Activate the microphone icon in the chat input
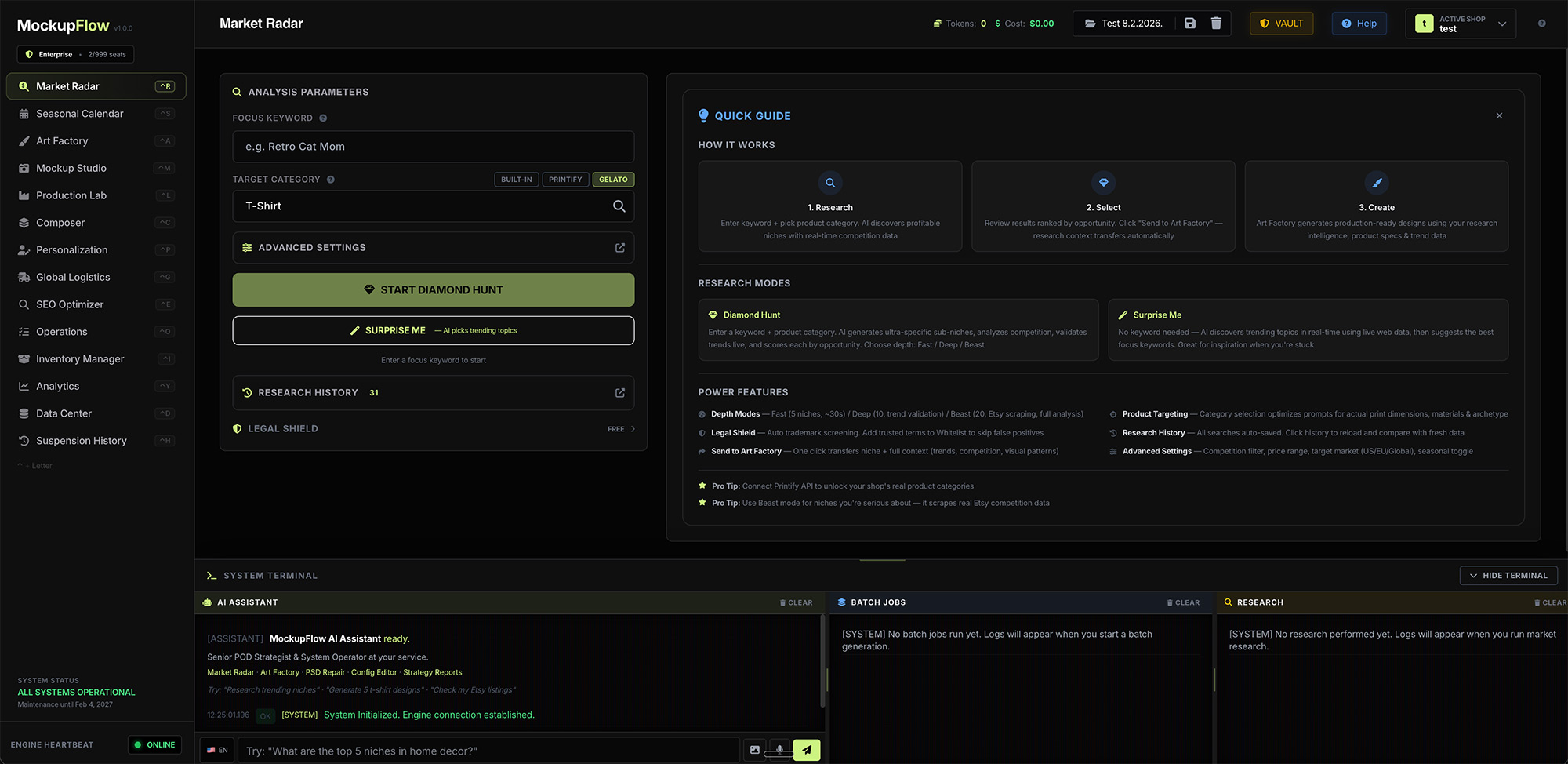1568x764 pixels. tap(779, 751)
